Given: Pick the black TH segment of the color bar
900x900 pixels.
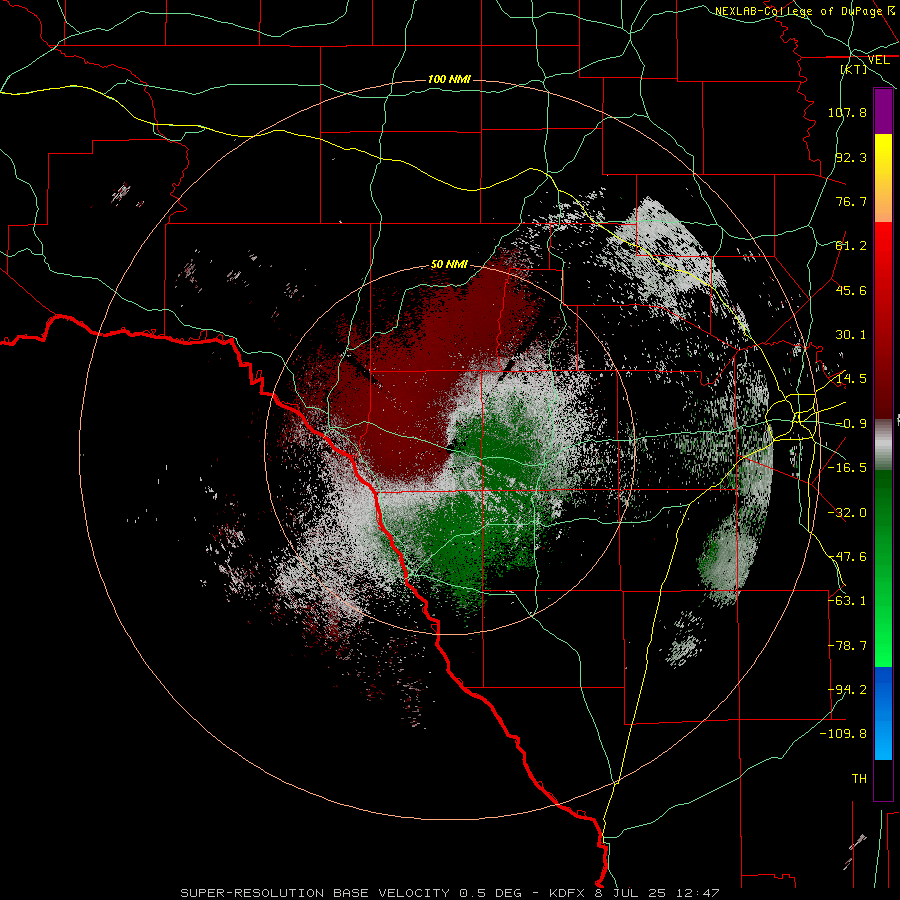Looking at the screenshot, I should coord(883,779).
